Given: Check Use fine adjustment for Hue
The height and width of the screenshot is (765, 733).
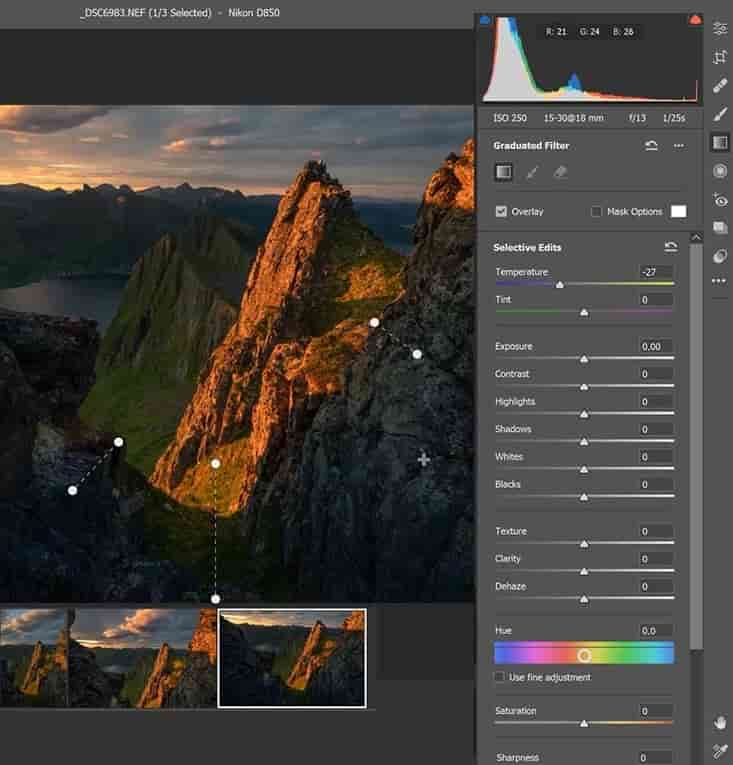Looking at the screenshot, I should tap(500, 678).
